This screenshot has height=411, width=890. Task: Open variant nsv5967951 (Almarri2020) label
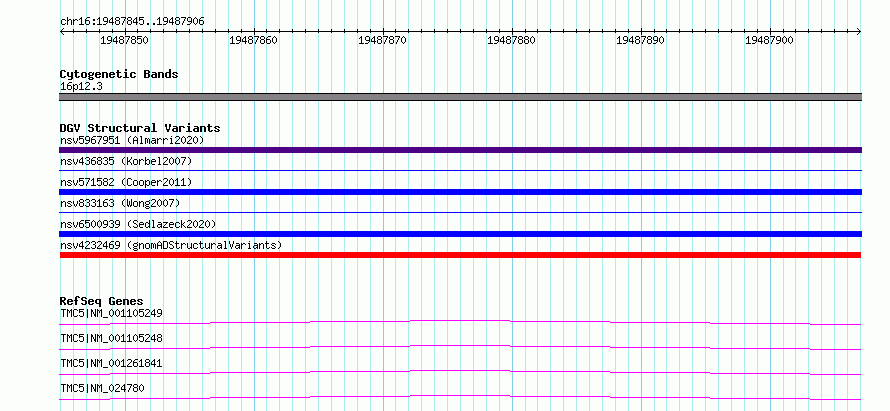click(x=132, y=140)
